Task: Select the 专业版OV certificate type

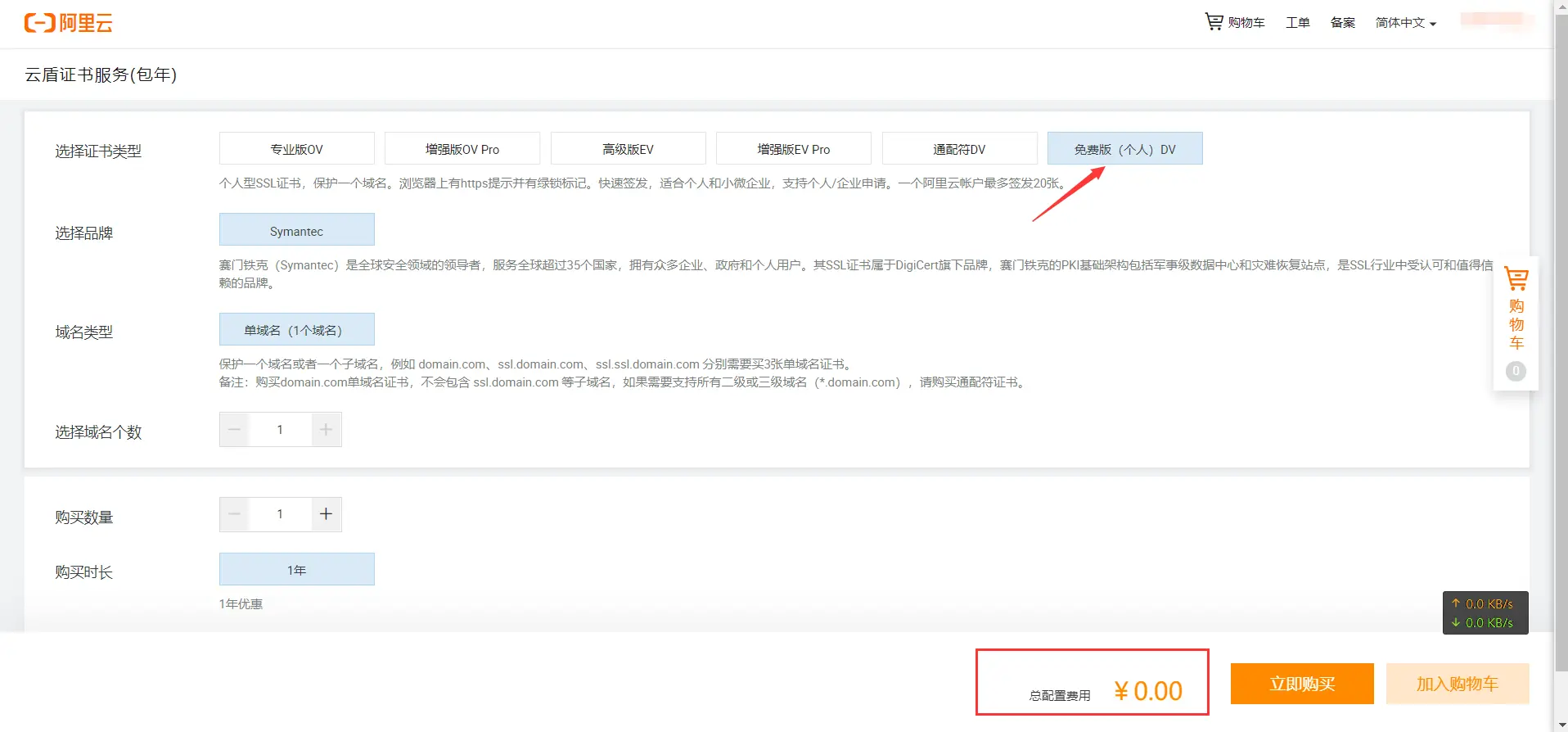Action: 296,149
